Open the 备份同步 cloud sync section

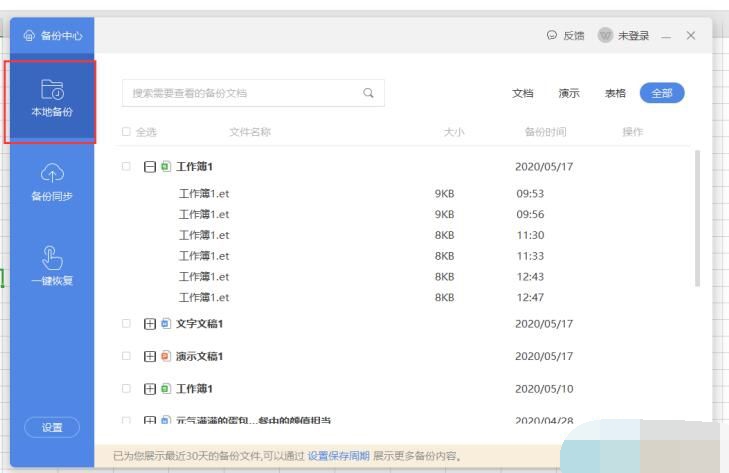coord(50,182)
